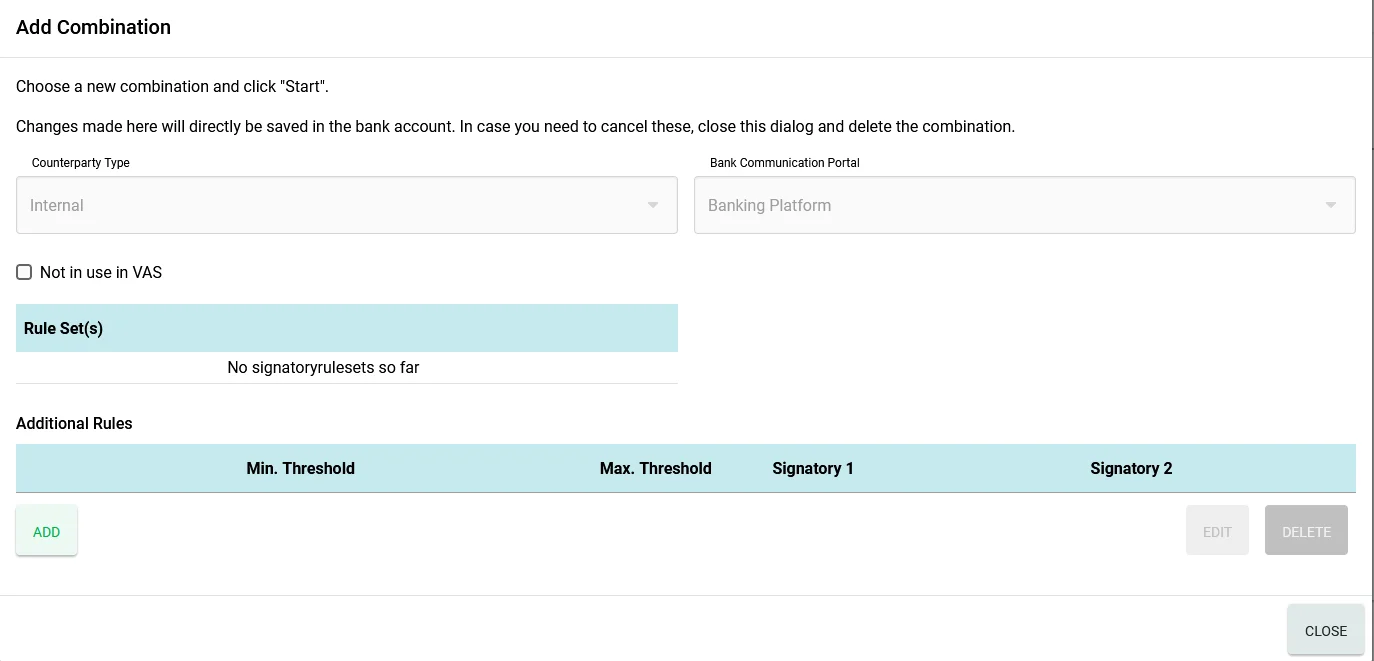Click the Add Combination dialog title
The height and width of the screenshot is (661, 1374).
click(93, 27)
